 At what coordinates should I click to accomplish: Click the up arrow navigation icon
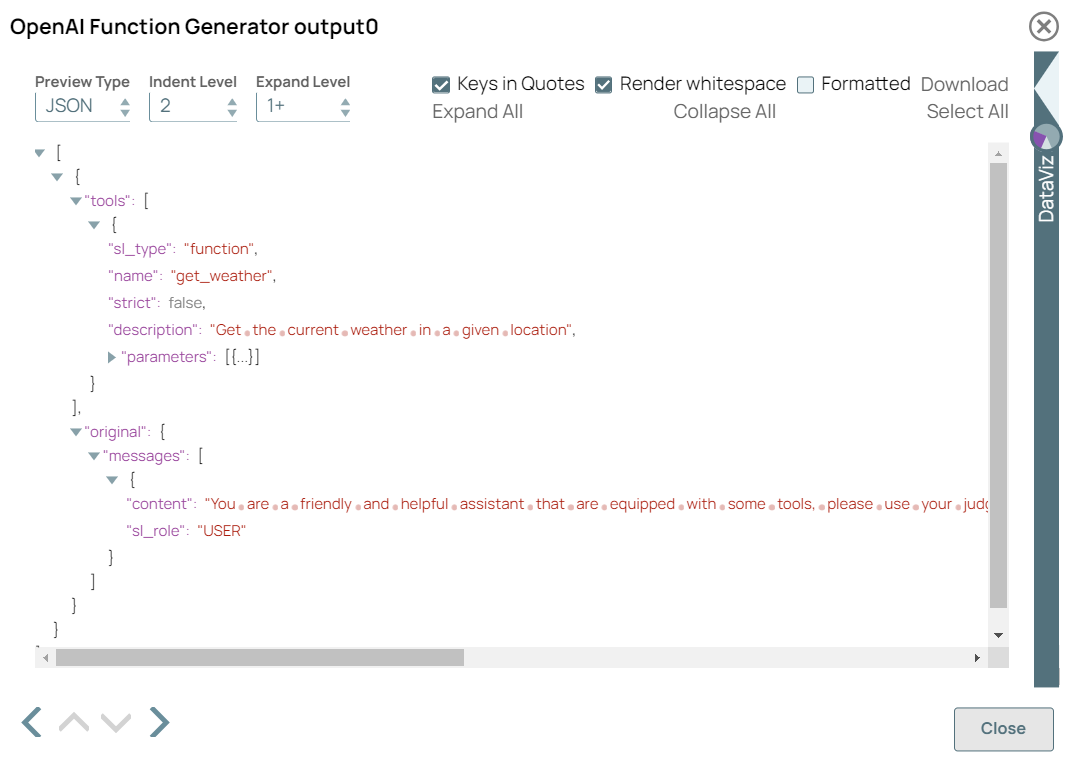pyautogui.click(x=72, y=721)
